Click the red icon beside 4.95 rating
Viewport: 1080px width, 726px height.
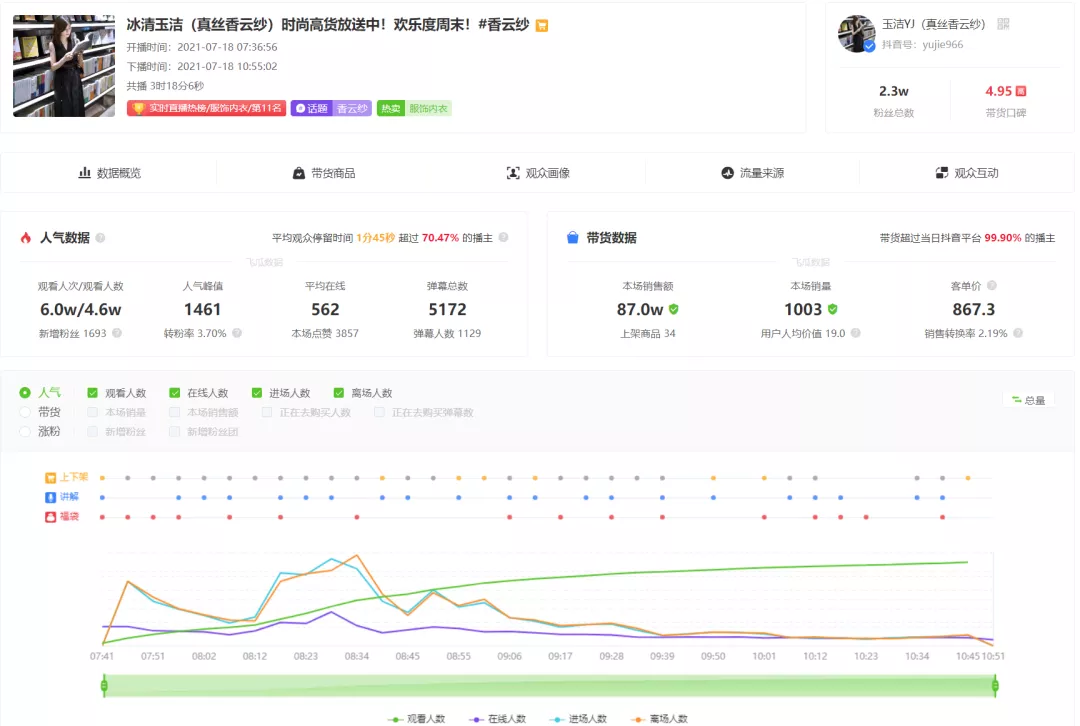[x=1021, y=91]
